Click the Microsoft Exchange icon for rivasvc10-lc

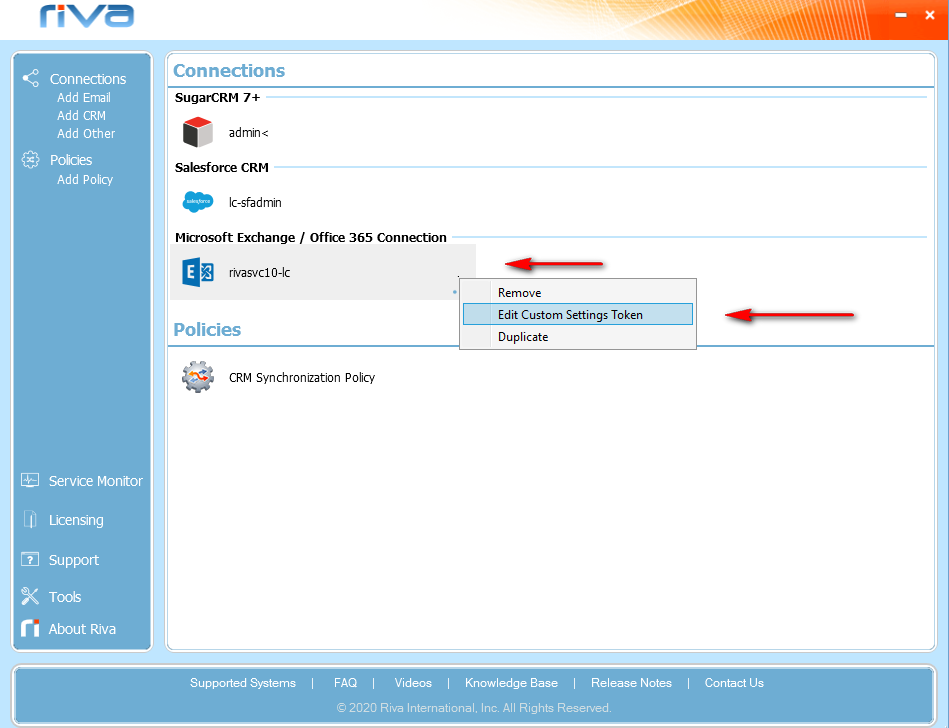(197, 271)
